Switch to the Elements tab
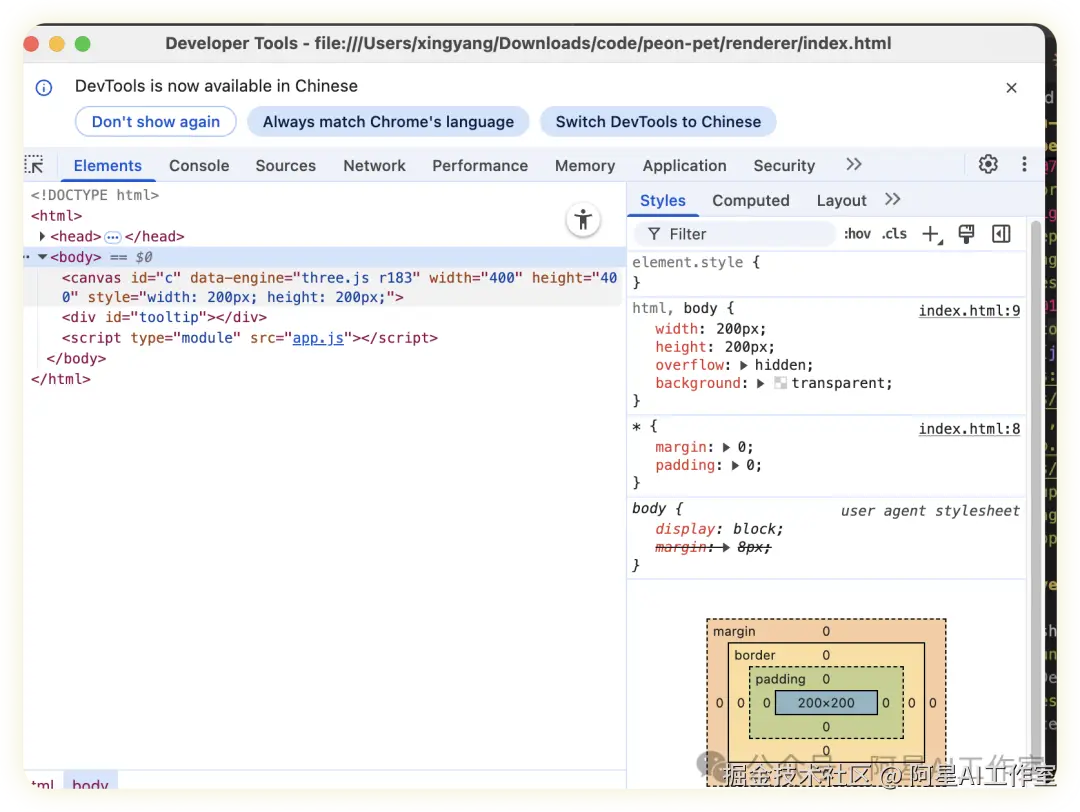 107,166
